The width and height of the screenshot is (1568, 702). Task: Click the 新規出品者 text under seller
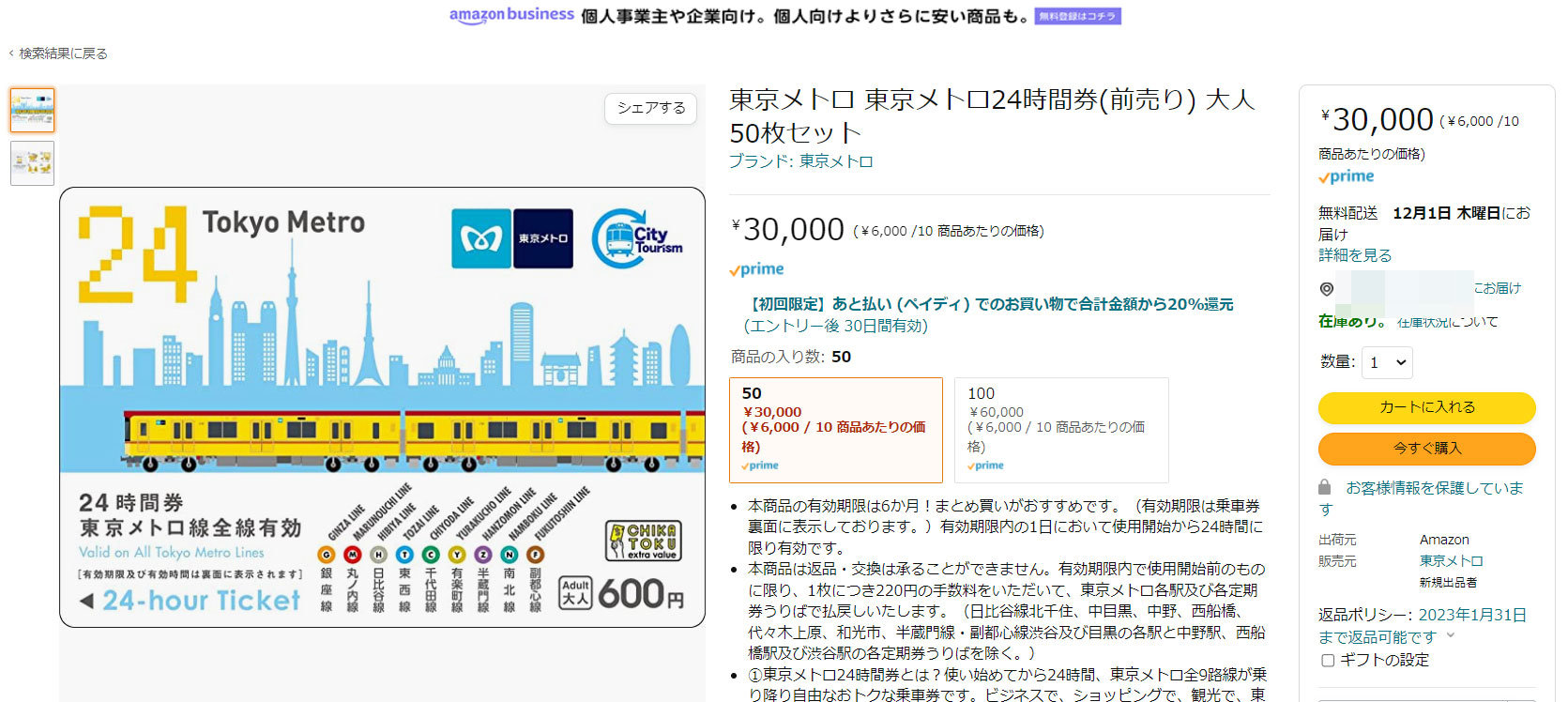click(x=1448, y=583)
